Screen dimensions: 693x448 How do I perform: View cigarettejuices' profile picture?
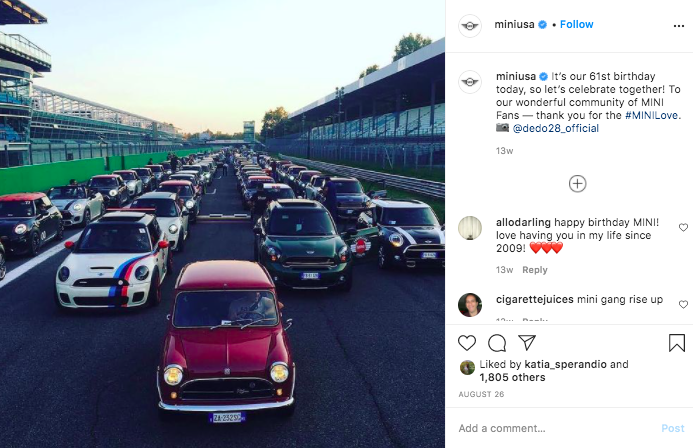[470, 305]
